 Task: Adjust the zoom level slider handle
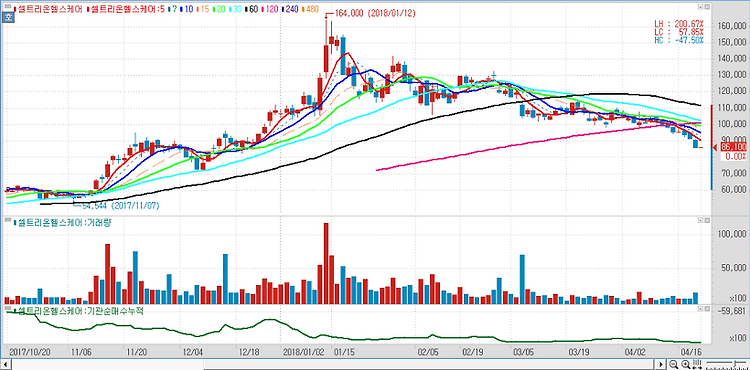[x=735, y=363]
